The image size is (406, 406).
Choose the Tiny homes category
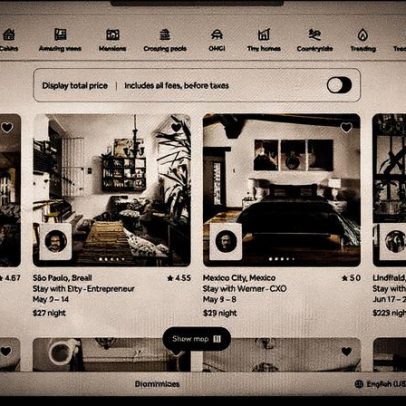pos(264,40)
